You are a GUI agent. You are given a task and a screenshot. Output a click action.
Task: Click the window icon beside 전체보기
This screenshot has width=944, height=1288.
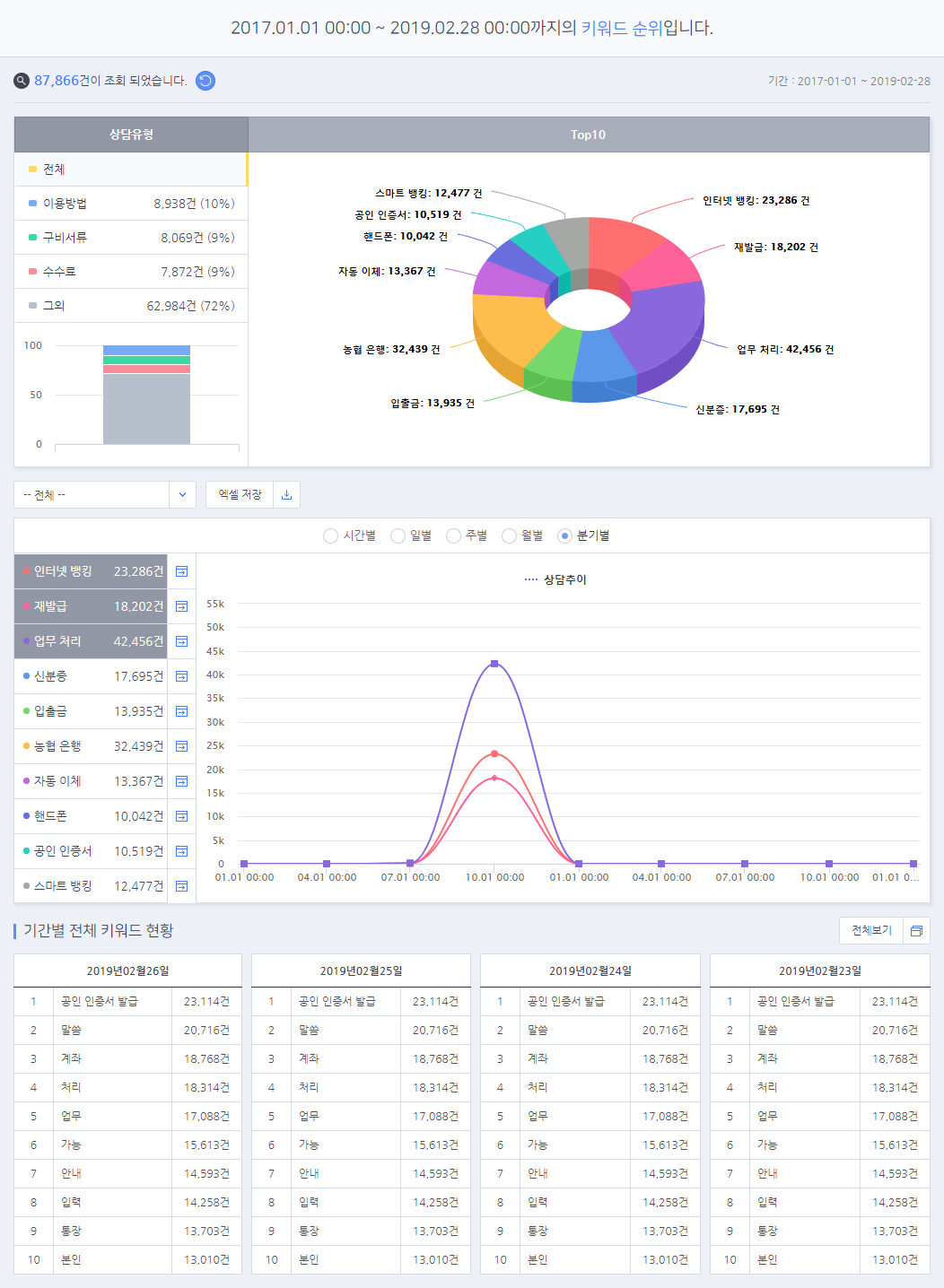(916, 931)
